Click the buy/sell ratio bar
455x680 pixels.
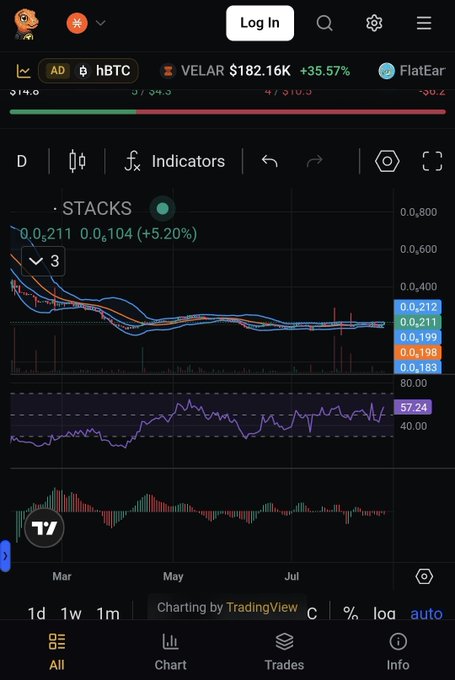tap(227, 112)
